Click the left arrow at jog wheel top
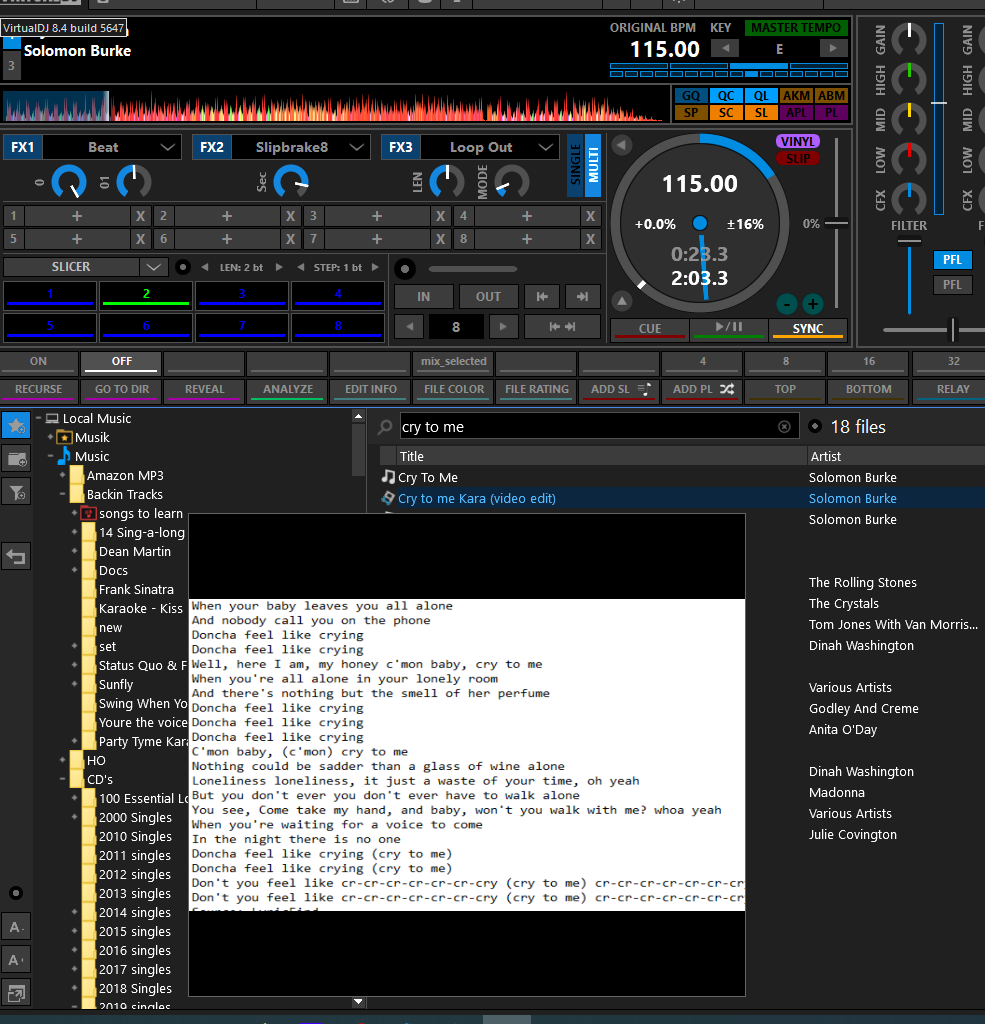Screen dimensions: 985x1024 (622, 145)
